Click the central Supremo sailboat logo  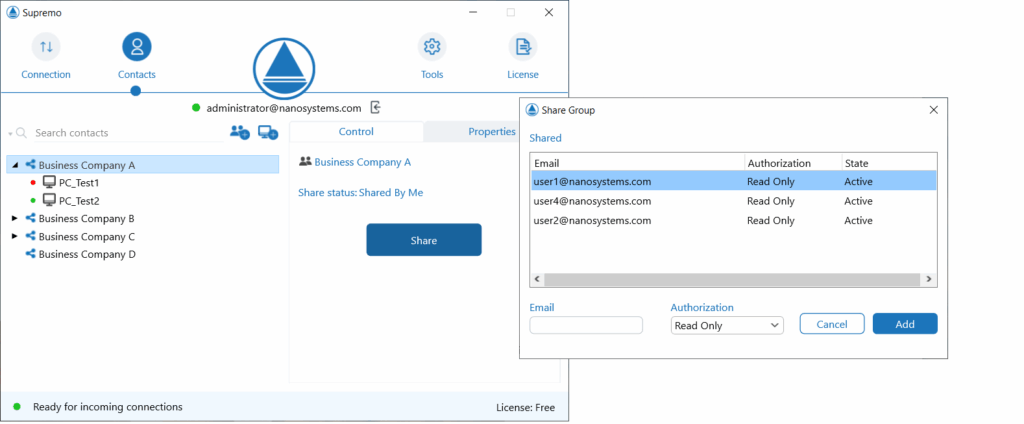[x=284, y=68]
